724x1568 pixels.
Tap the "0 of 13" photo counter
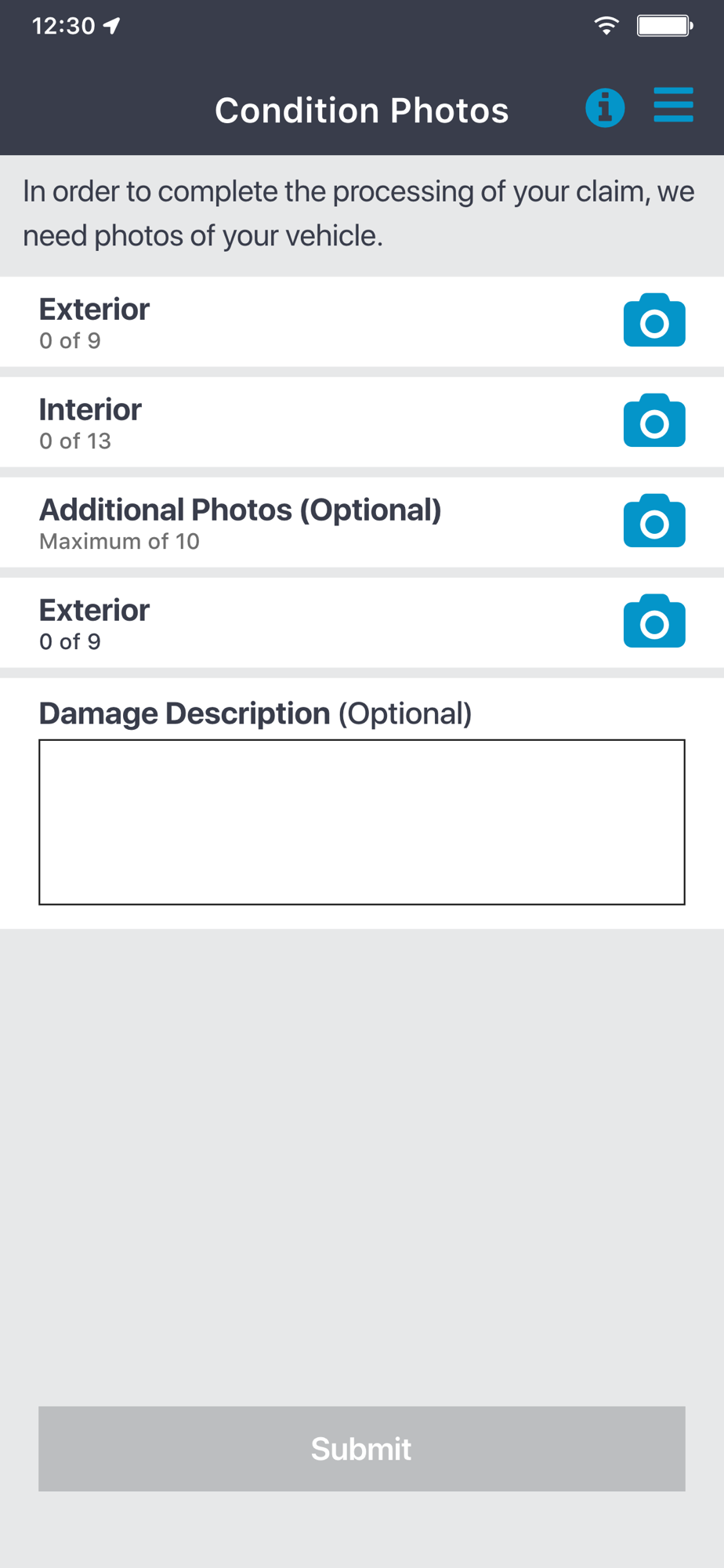click(75, 441)
